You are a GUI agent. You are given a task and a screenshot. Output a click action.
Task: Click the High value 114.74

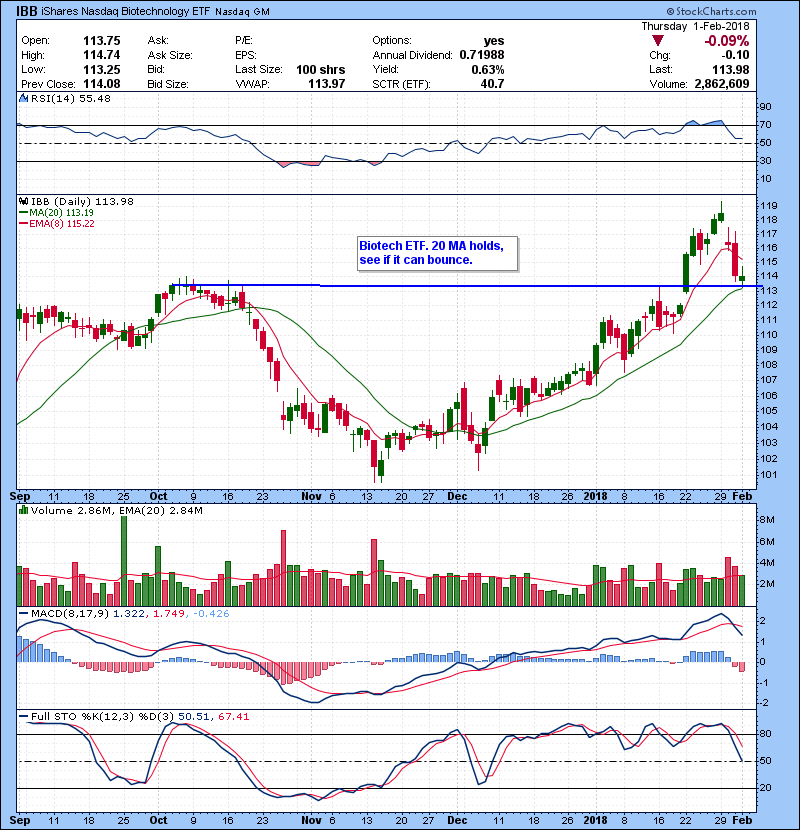102,55
